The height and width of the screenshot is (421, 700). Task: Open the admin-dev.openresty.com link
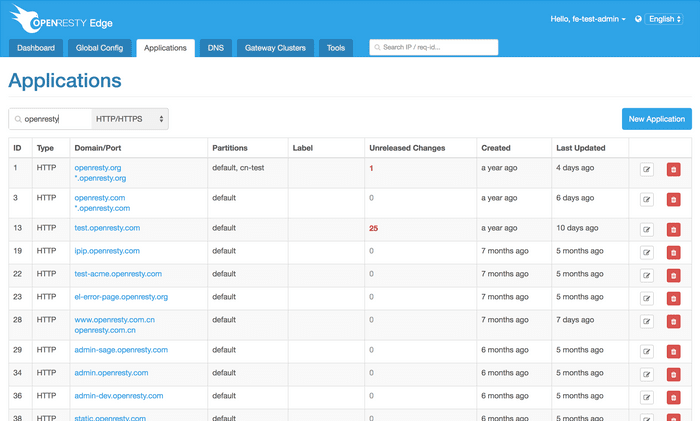[x=119, y=396]
